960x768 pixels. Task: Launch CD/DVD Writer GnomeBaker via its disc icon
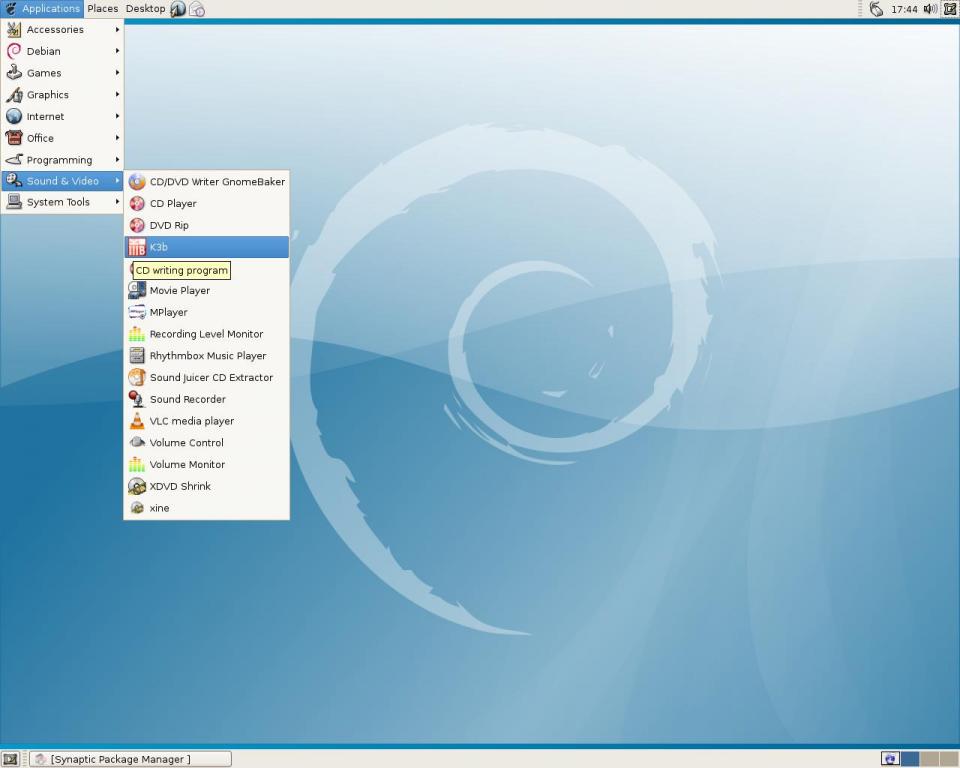(137, 182)
